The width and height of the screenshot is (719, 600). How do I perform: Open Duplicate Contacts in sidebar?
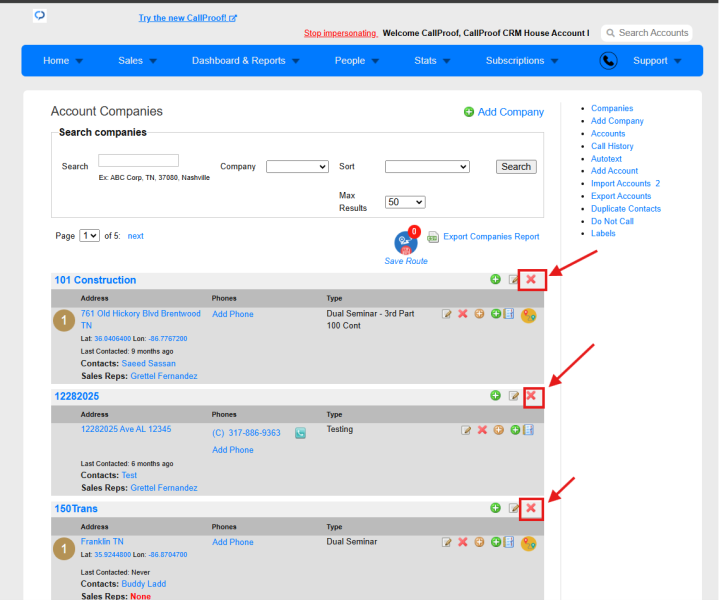pyautogui.click(x=626, y=209)
